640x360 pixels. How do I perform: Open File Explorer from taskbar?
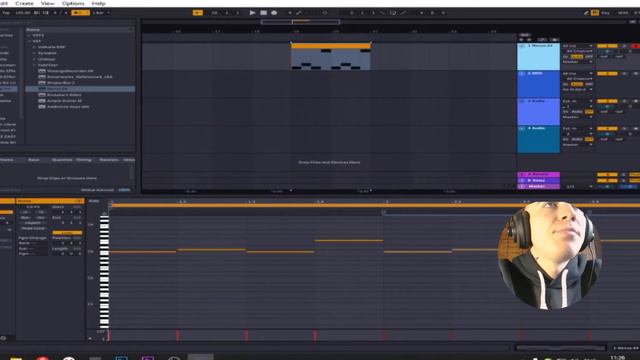16,358
